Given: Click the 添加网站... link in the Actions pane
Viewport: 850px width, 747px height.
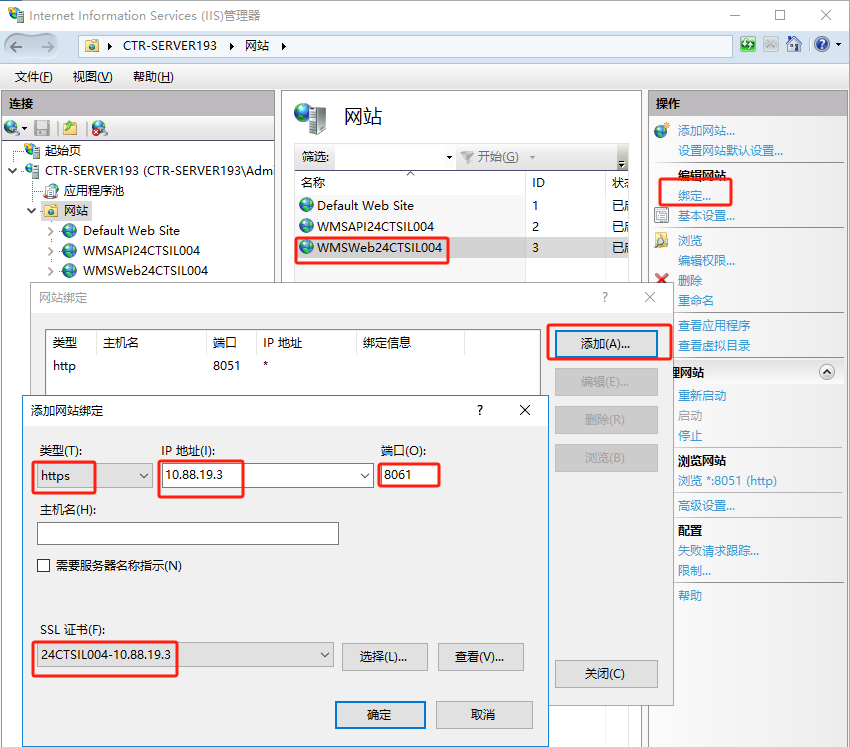Looking at the screenshot, I should coord(706,131).
